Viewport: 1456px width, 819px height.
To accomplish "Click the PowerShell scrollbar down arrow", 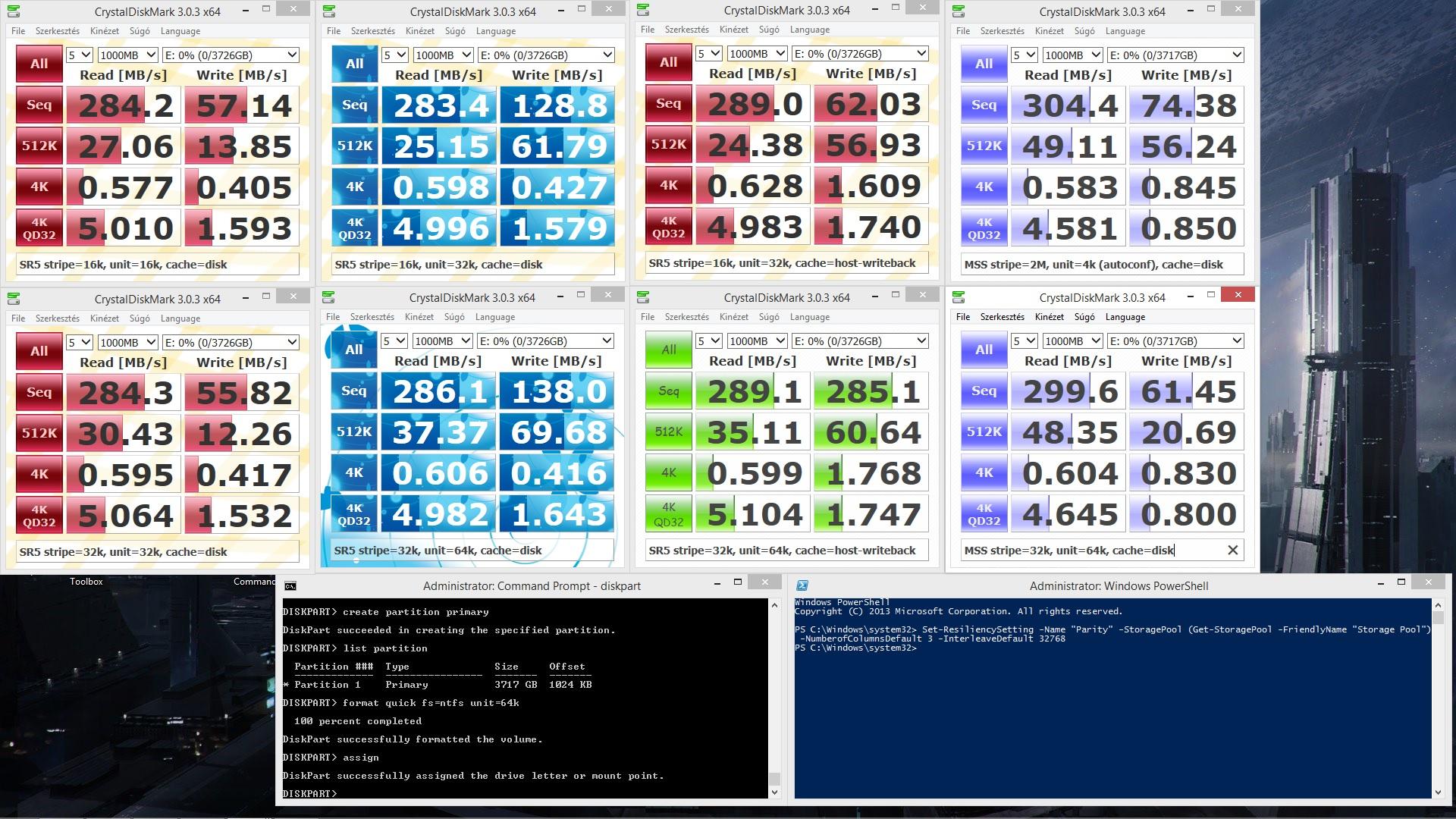I will tap(1438, 792).
